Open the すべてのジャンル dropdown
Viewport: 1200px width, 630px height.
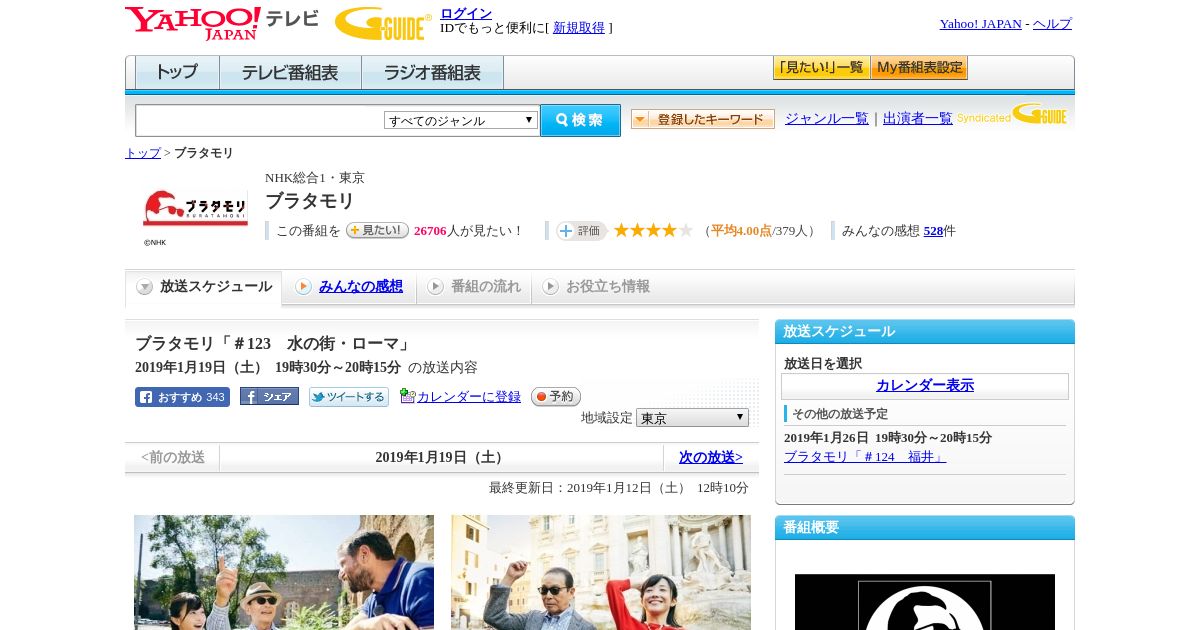(x=461, y=120)
